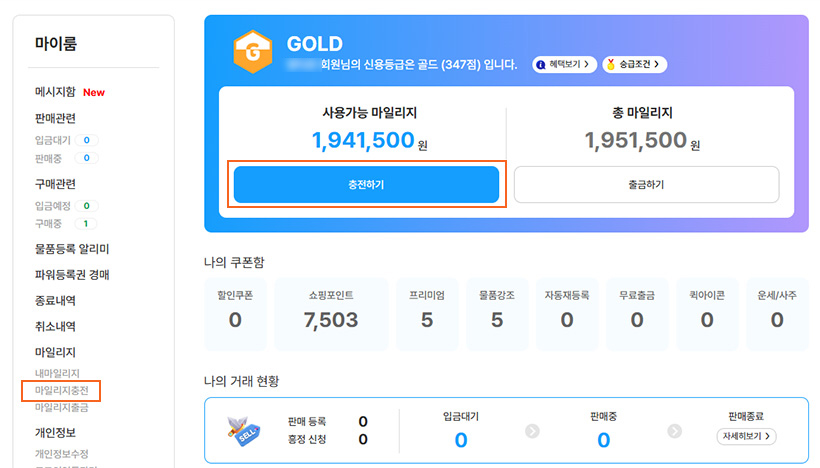Open 메시지함 in the sidebar
This screenshot has width=820, height=468.
pyautogui.click(x=55, y=92)
